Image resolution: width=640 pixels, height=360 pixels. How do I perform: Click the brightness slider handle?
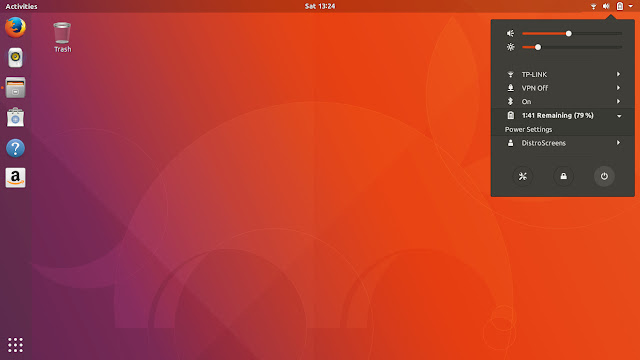coord(538,47)
